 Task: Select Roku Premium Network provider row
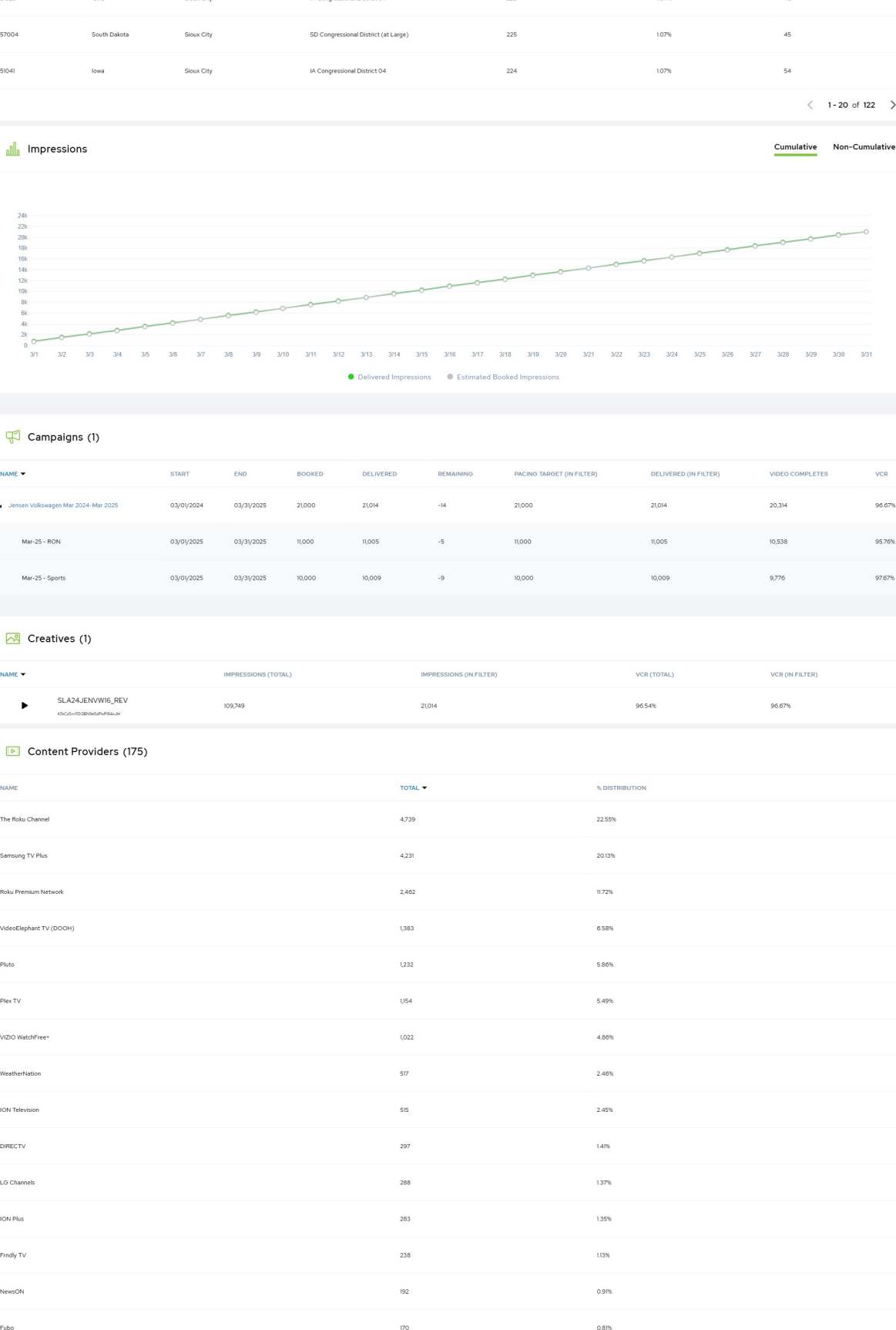click(448, 892)
